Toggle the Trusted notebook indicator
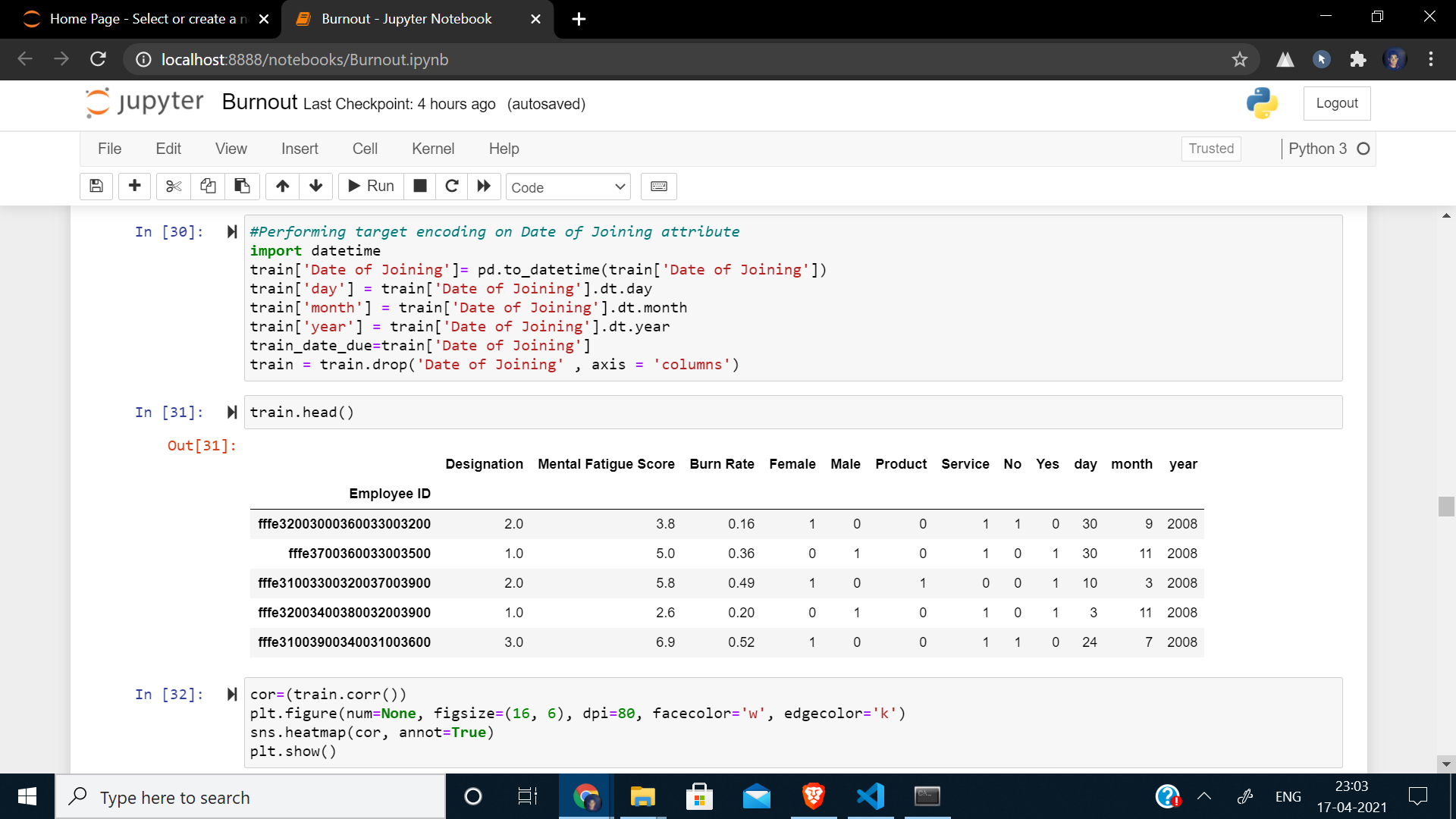1456x819 pixels. [x=1210, y=149]
